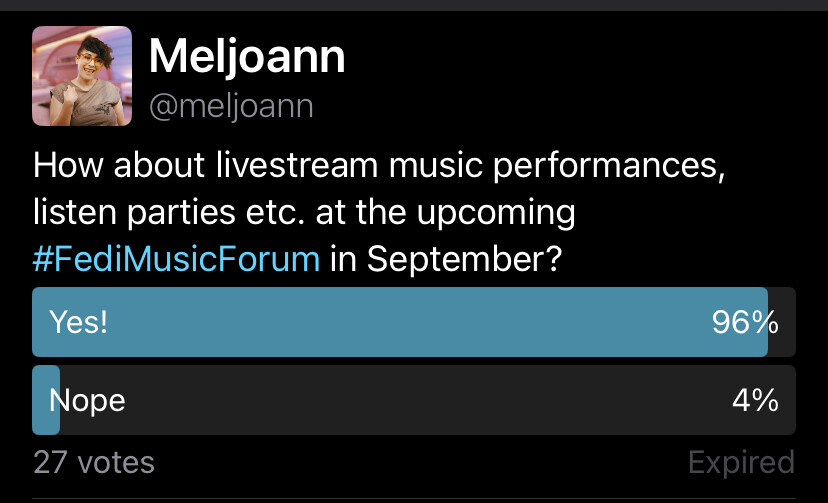Open the #FediMusicForum hashtag
Screen dimensions: 828x503
176,259
